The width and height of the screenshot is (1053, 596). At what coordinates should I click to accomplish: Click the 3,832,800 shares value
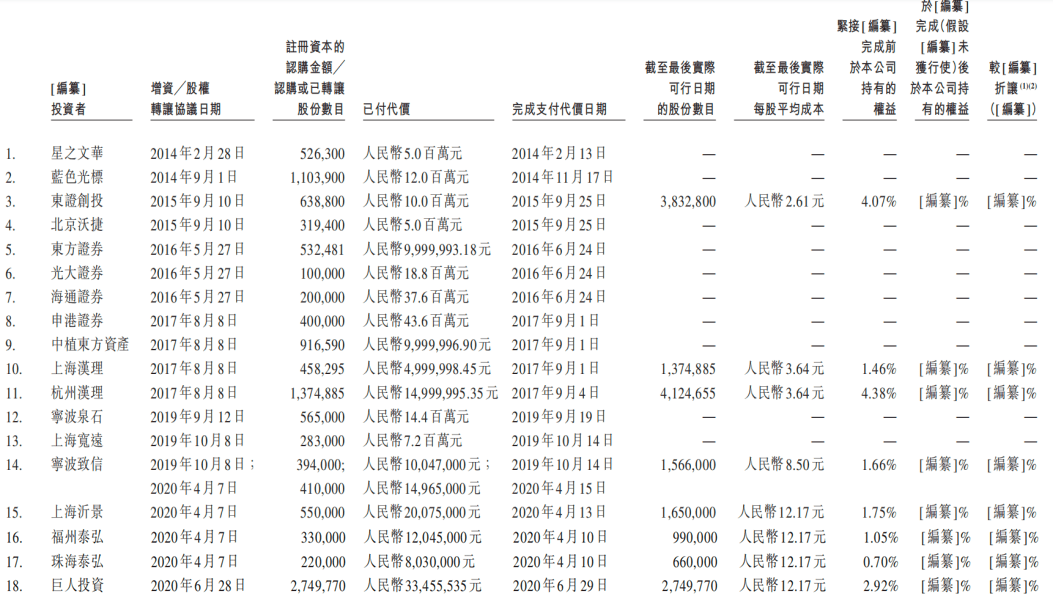click(x=688, y=202)
